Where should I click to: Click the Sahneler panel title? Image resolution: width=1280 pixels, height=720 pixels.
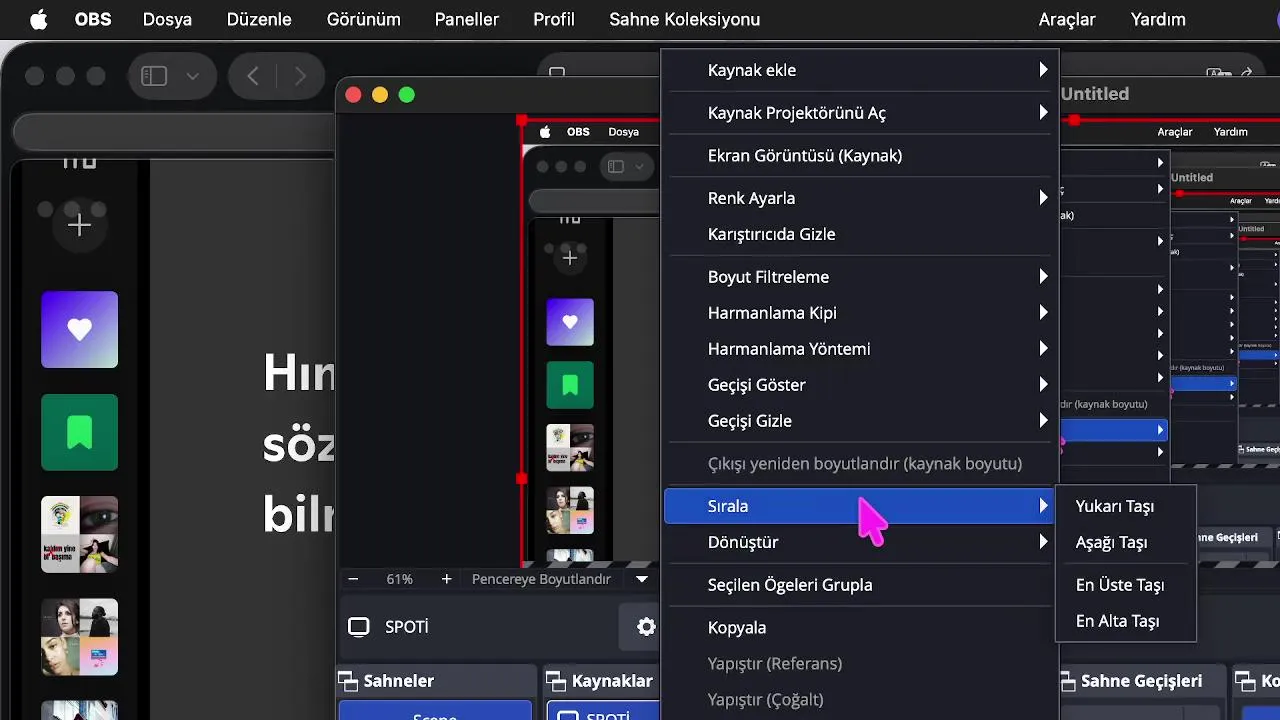coord(399,681)
